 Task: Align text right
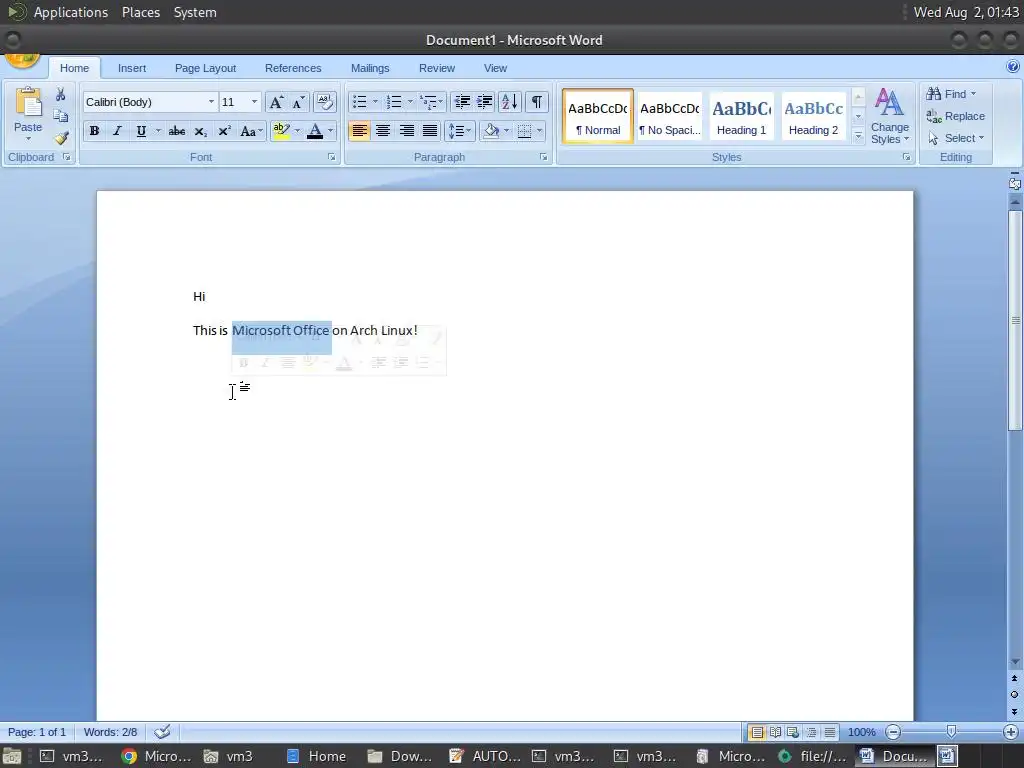pyautogui.click(x=406, y=131)
